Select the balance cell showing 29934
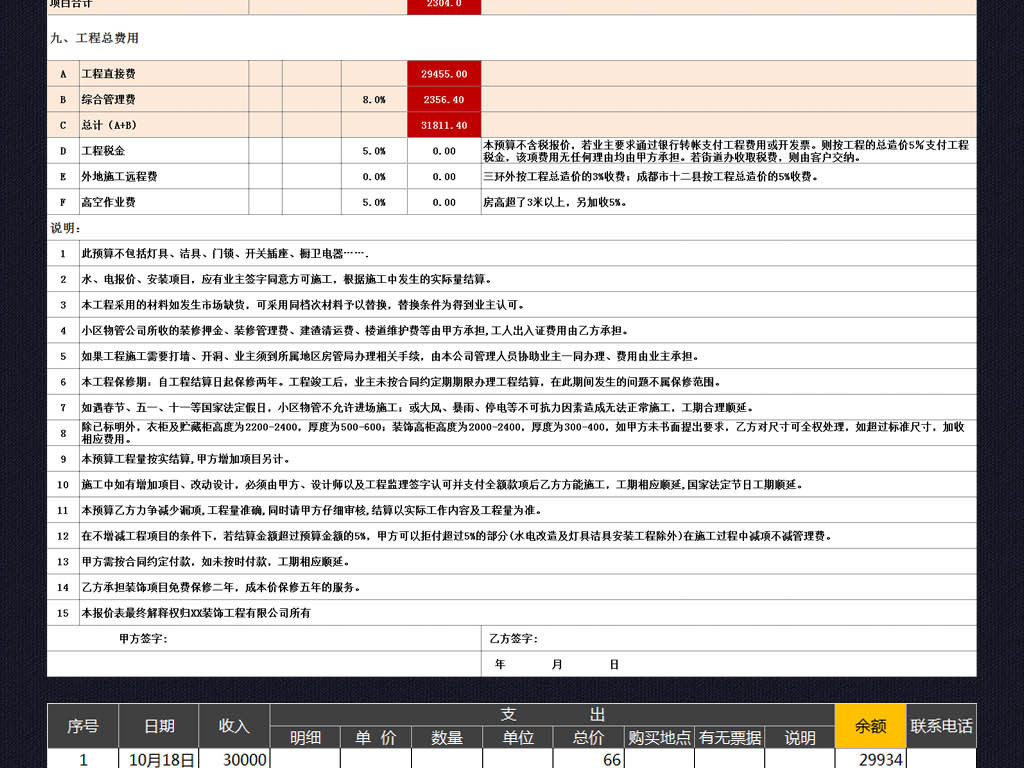Viewport: 1024px width, 768px height. 870,759
